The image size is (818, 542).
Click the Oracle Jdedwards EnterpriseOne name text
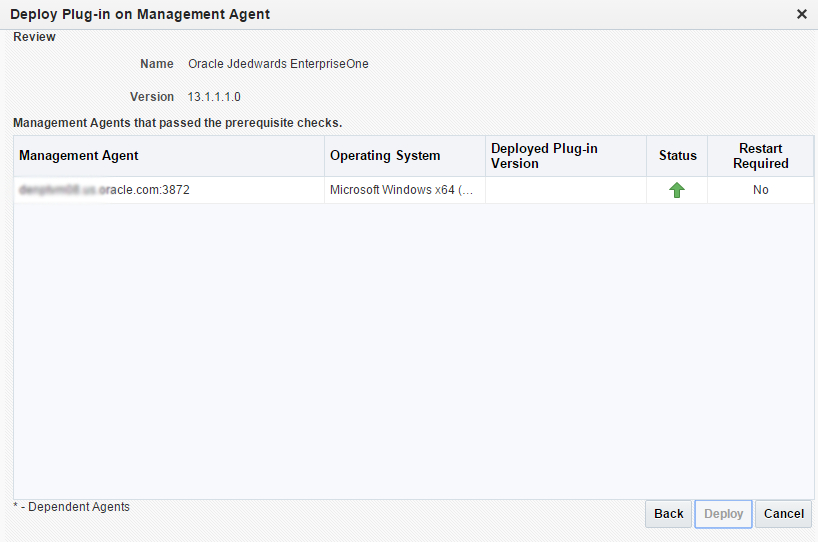[278, 64]
